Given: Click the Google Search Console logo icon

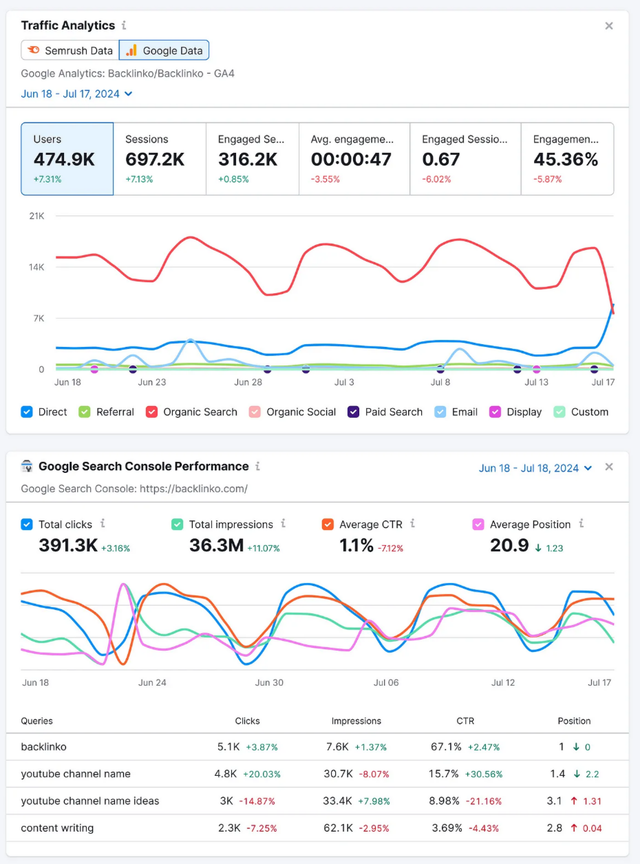Looking at the screenshot, I should (27, 467).
